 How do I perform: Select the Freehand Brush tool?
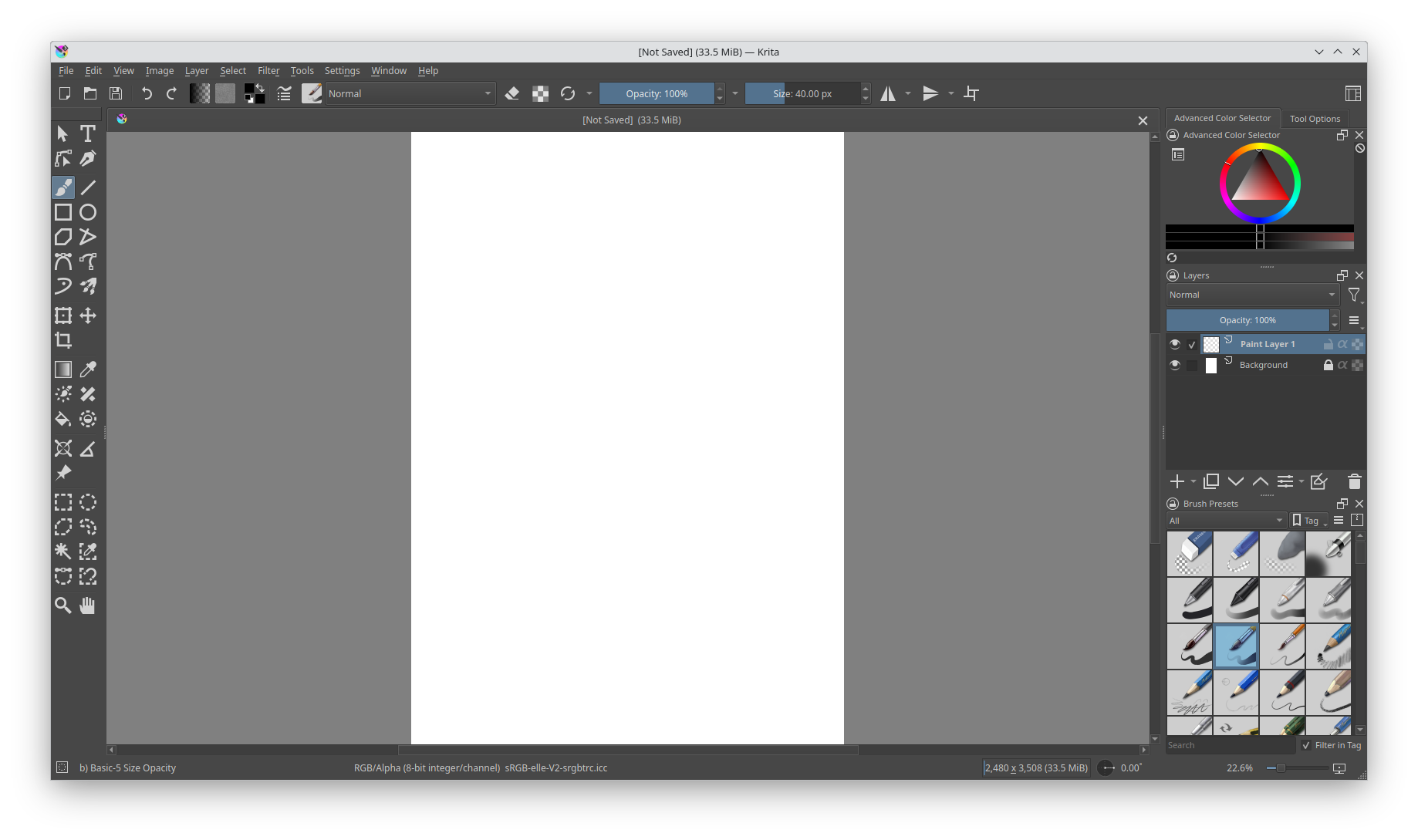point(62,187)
